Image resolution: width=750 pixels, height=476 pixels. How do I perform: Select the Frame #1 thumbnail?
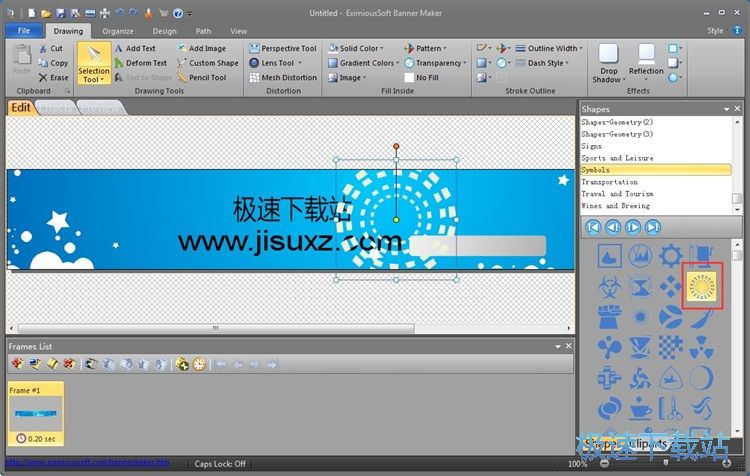point(36,413)
